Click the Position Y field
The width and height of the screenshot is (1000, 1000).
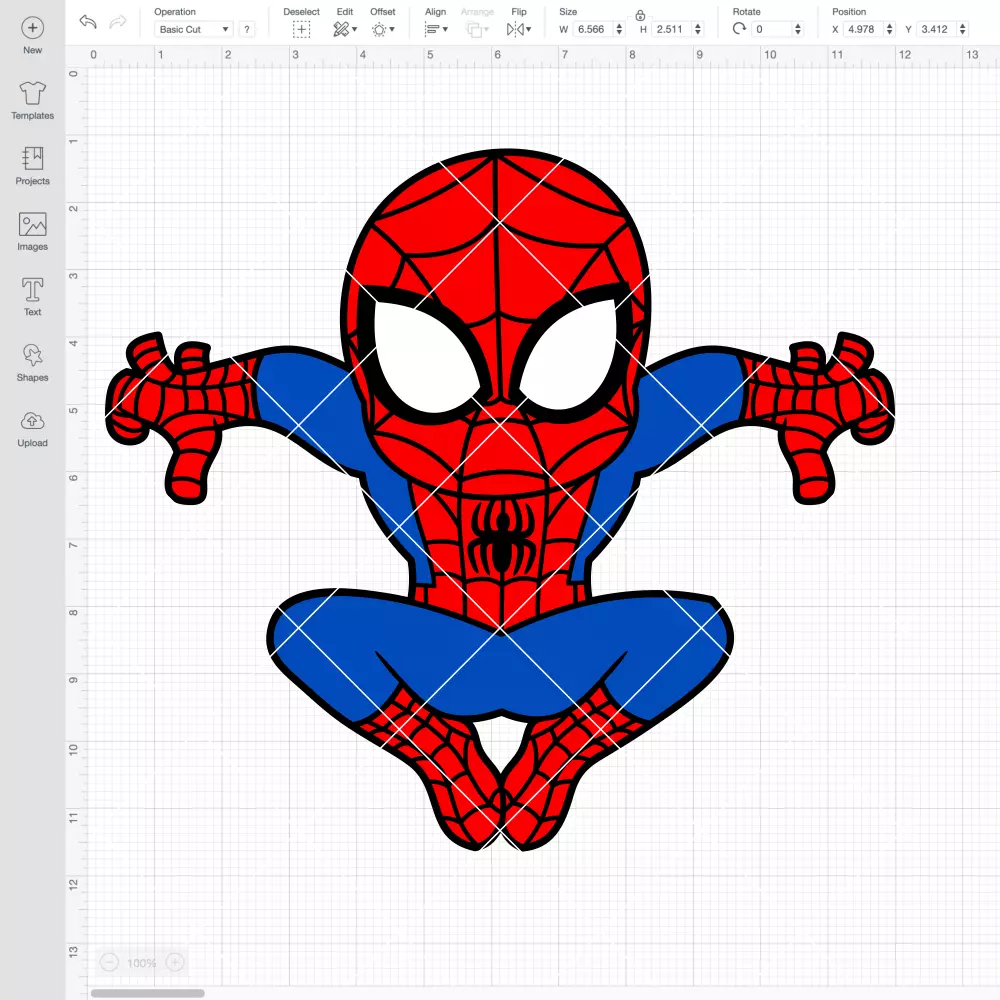point(937,29)
